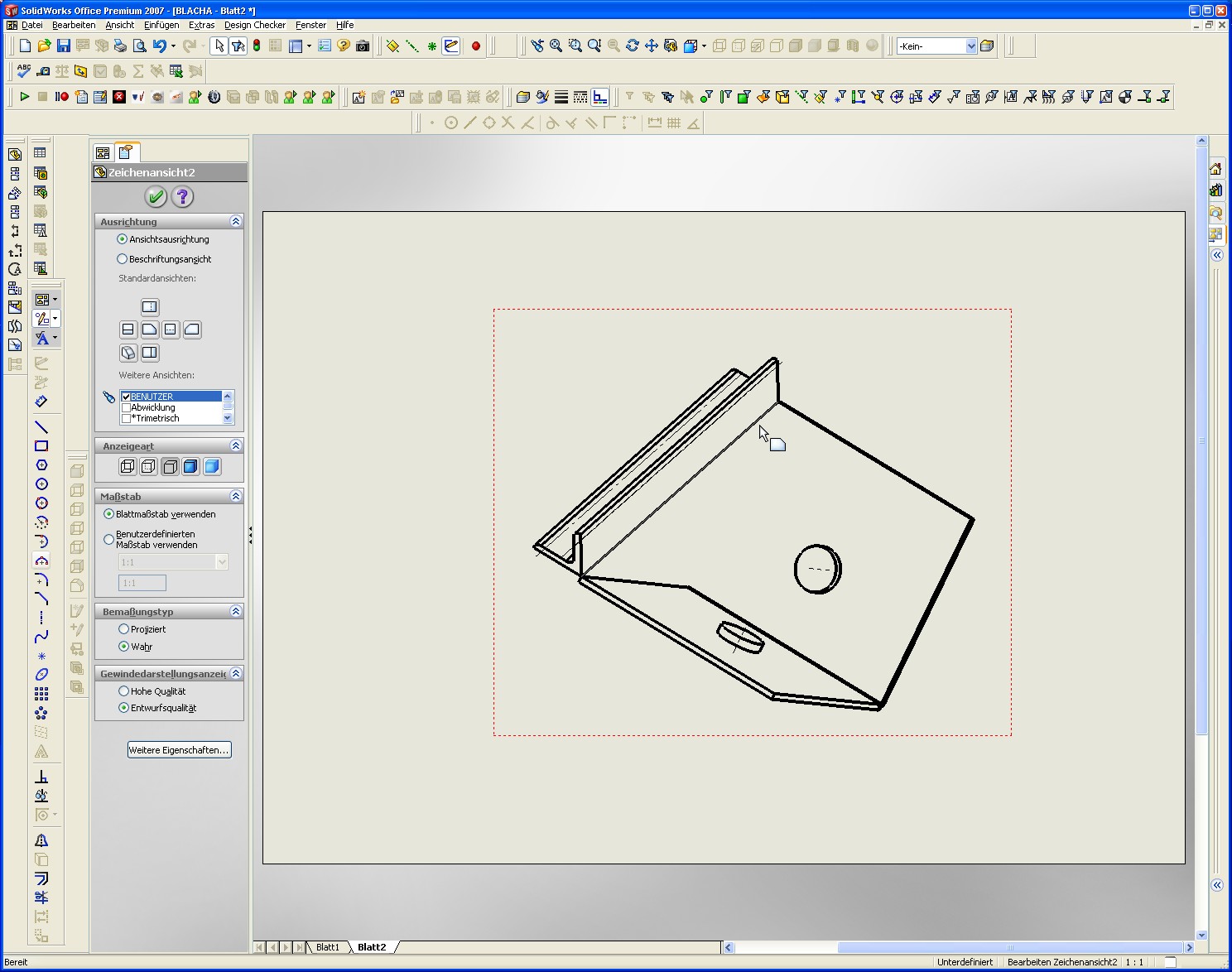Click the spell check ABC icon

click(24, 71)
